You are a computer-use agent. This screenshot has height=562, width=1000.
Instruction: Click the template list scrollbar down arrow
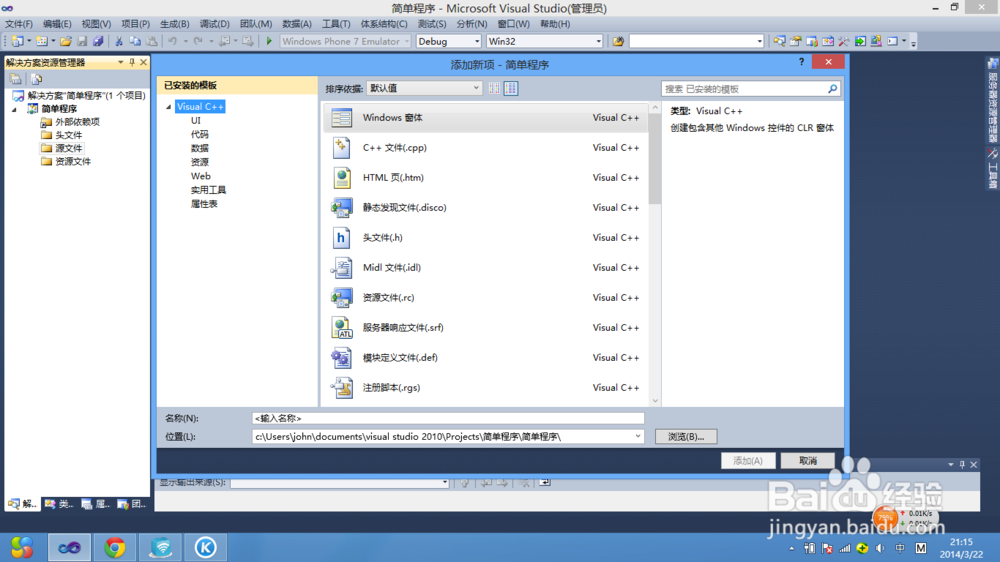point(655,401)
